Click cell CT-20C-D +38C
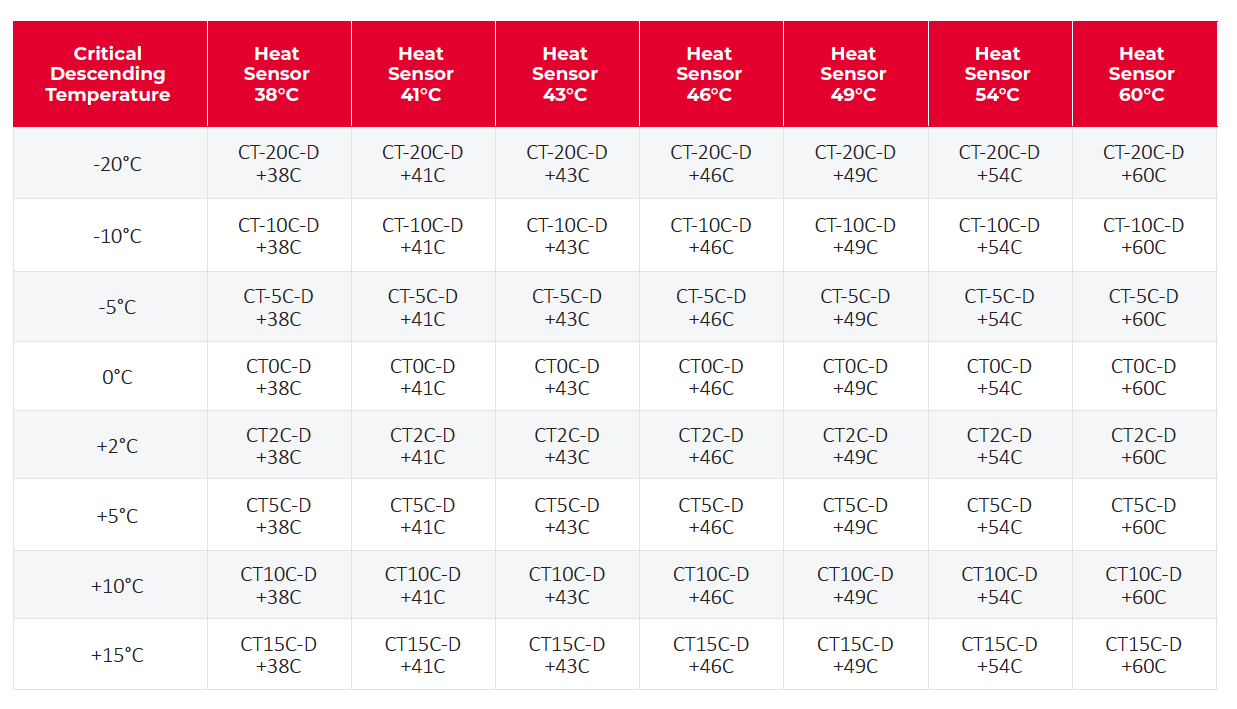 coord(279,164)
